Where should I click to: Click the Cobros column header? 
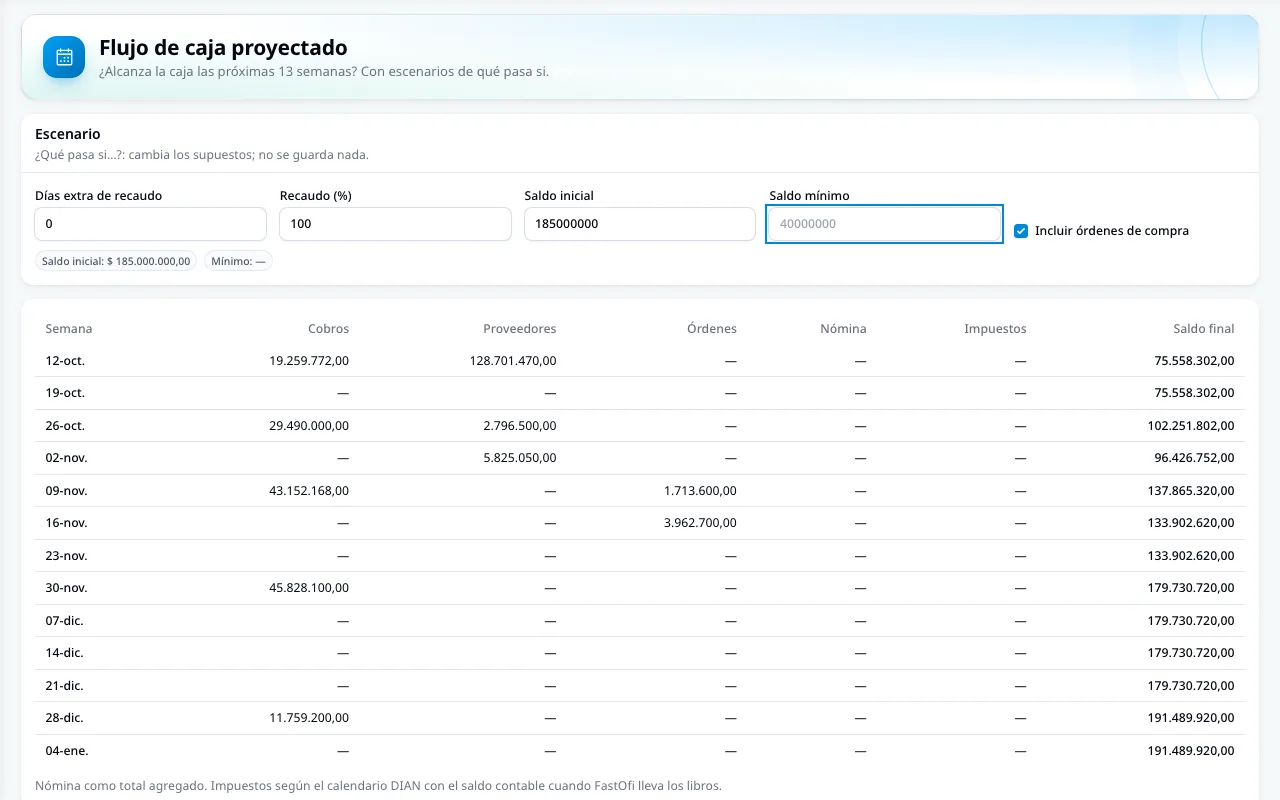tap(328, 329)
